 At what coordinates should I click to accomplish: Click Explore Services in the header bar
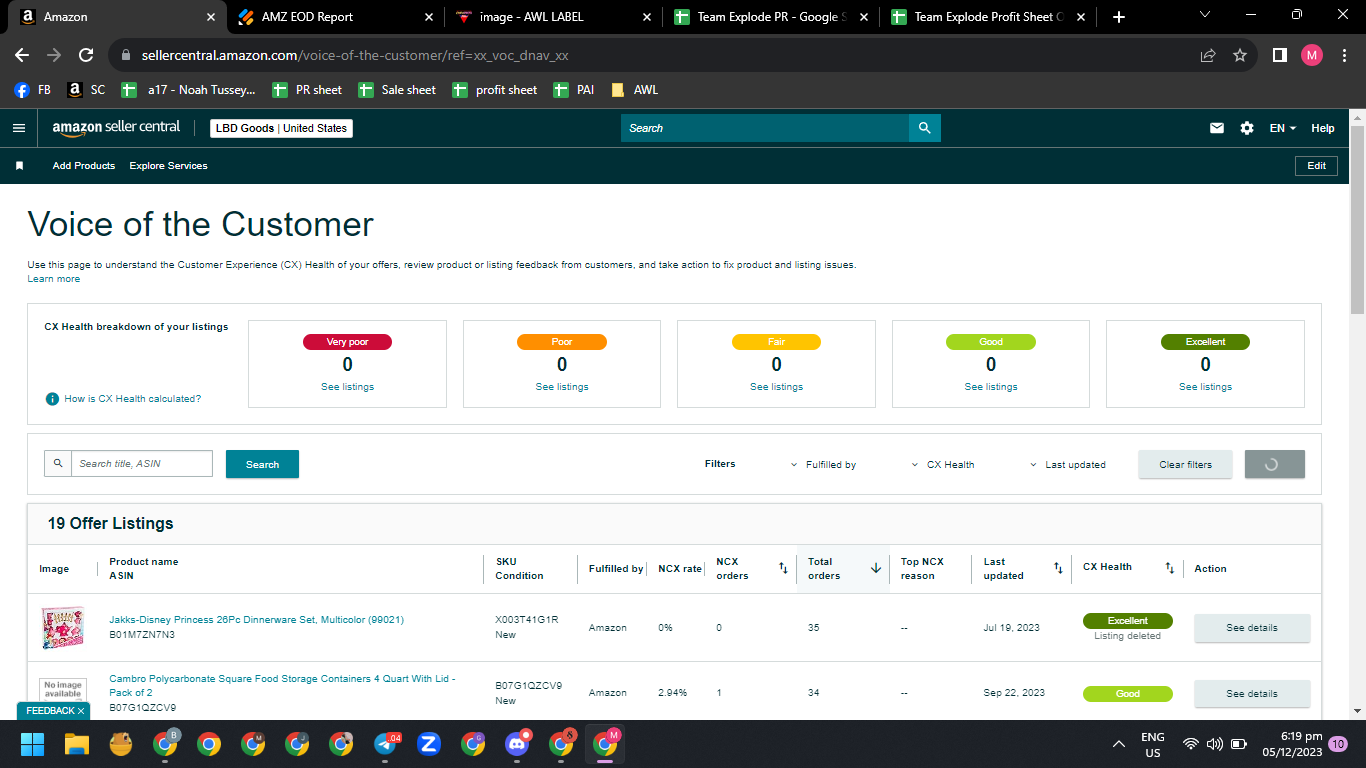pyautogui.click(x=169, y=166)
